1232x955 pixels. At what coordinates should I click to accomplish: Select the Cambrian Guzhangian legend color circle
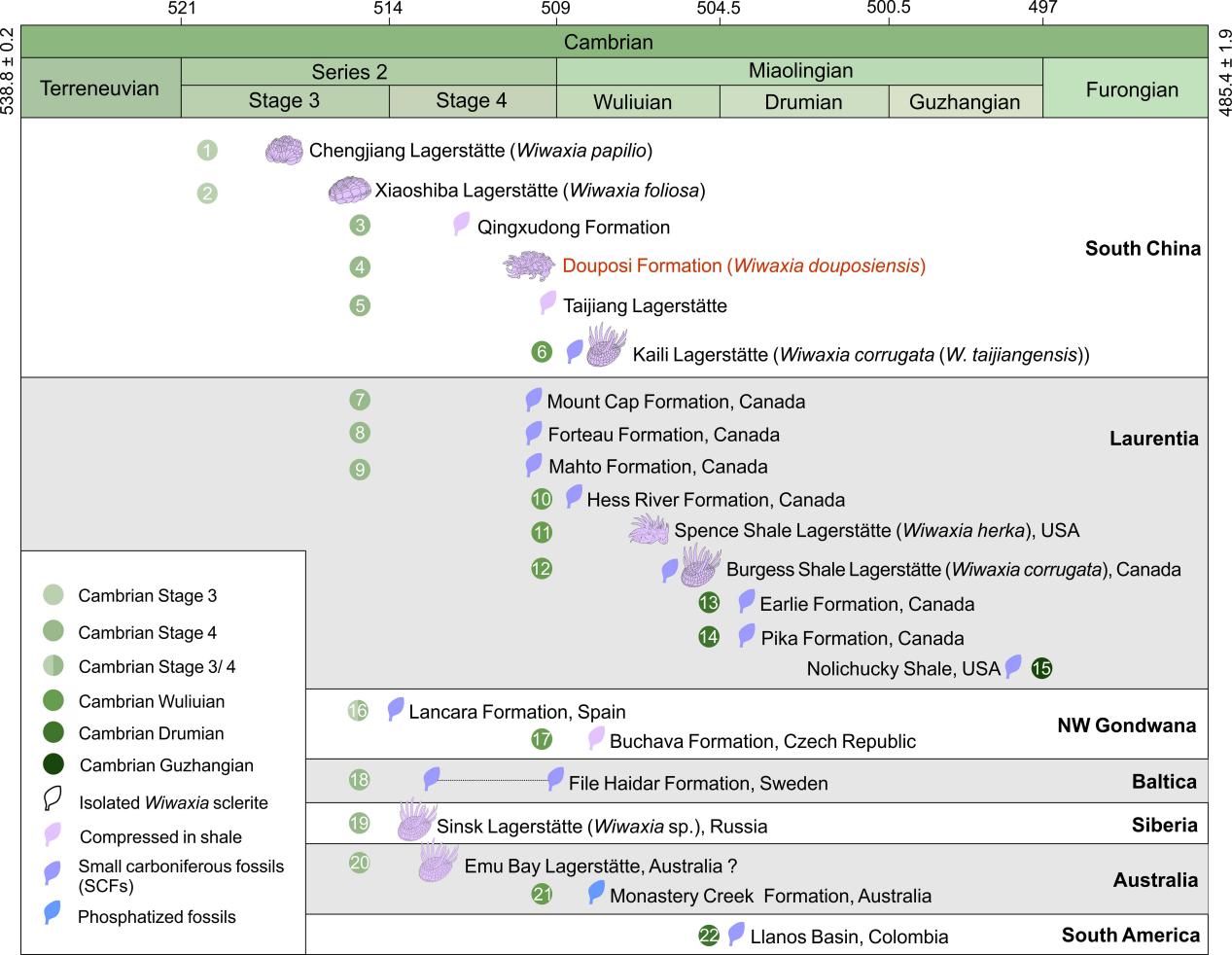(x=53, y=764)
